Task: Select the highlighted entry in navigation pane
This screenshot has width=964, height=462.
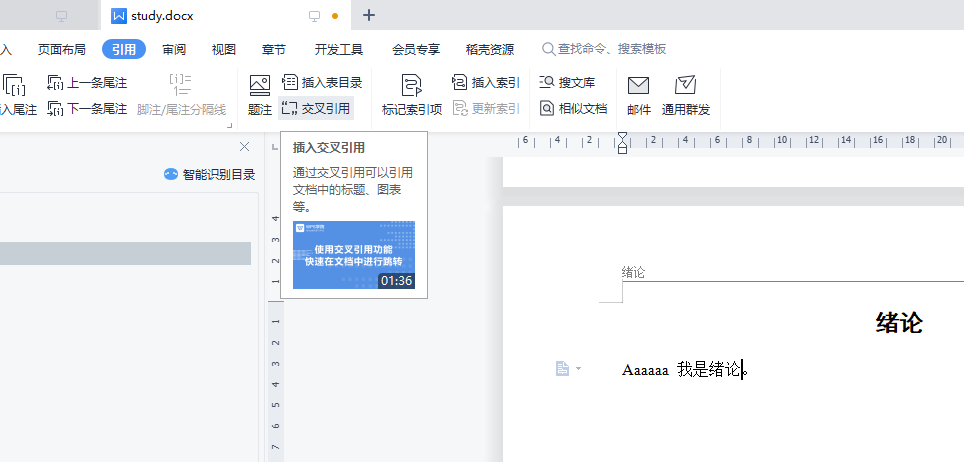Action: [x=125, y=253]
